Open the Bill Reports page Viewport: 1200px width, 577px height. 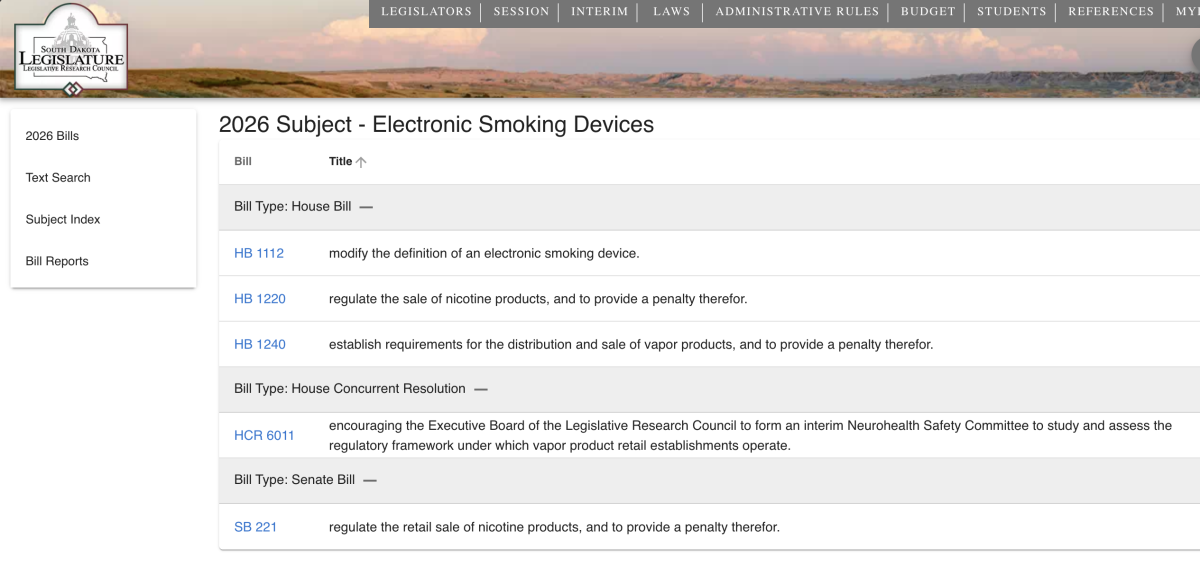57,261
